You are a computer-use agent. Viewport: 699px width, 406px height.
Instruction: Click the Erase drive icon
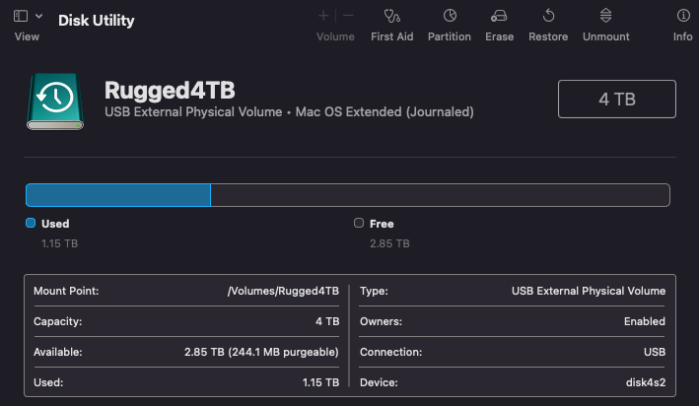(499, 16)
